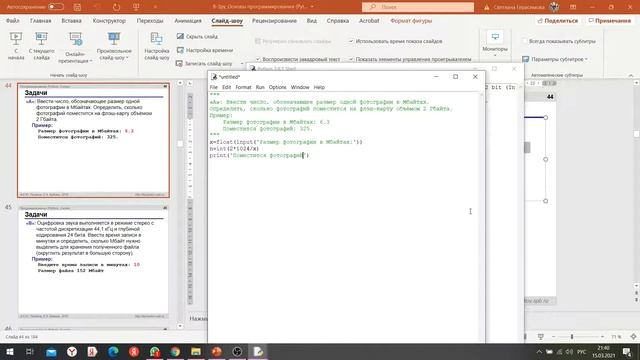640x360 pixels.
Task: Switch to Вставка tab
Action: click(x=71, y=20)
